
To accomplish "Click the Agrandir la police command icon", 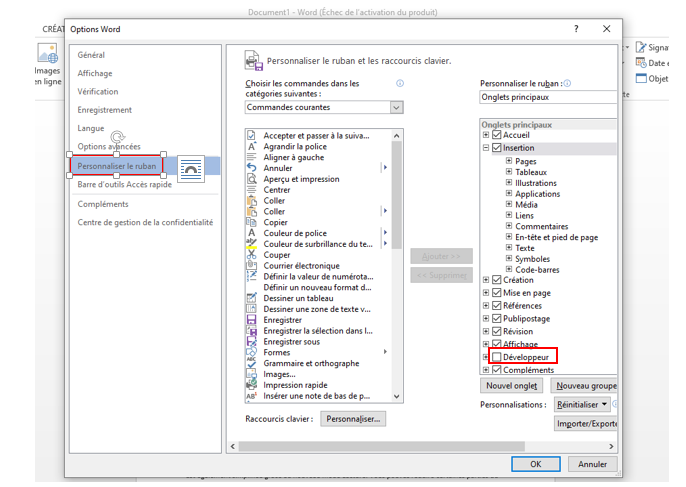I will coord(252,147).
